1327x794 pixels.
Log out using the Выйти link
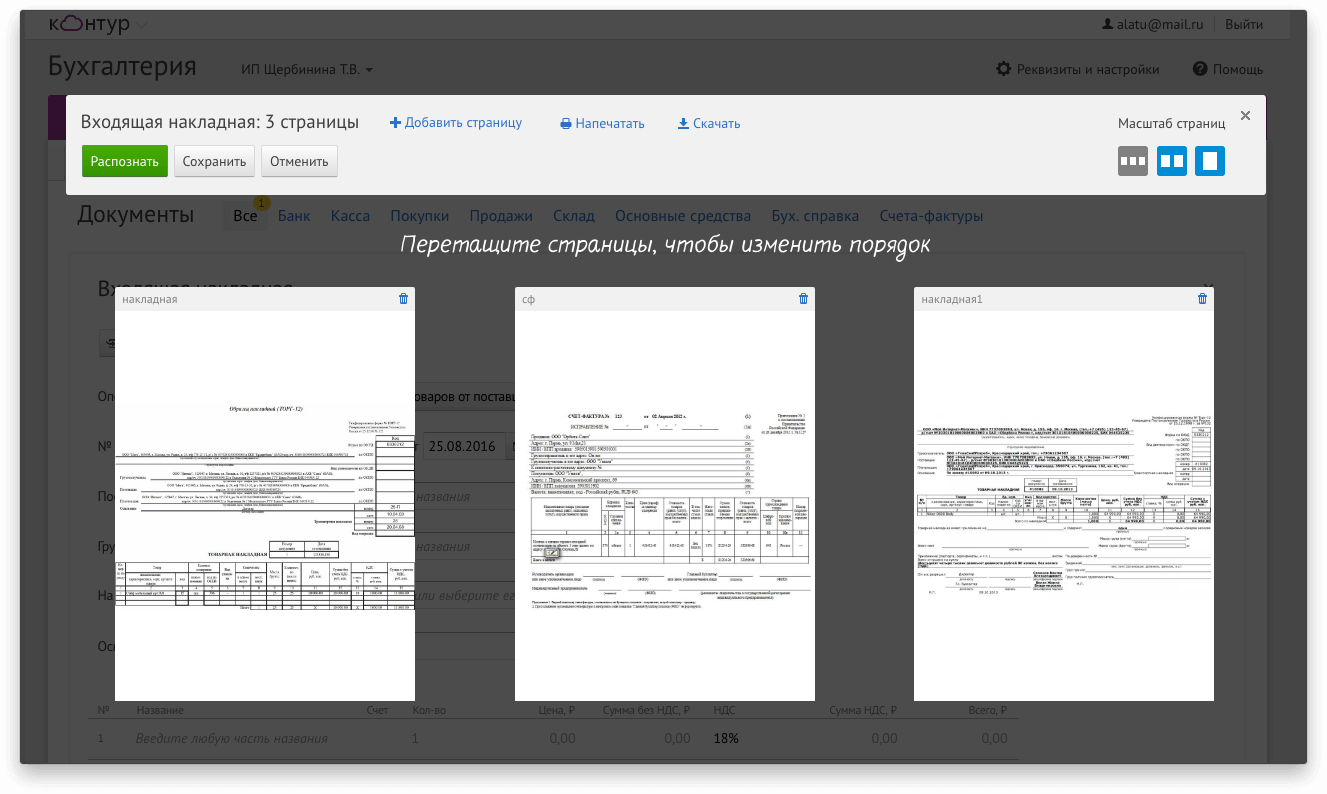tap(1244, 24)
